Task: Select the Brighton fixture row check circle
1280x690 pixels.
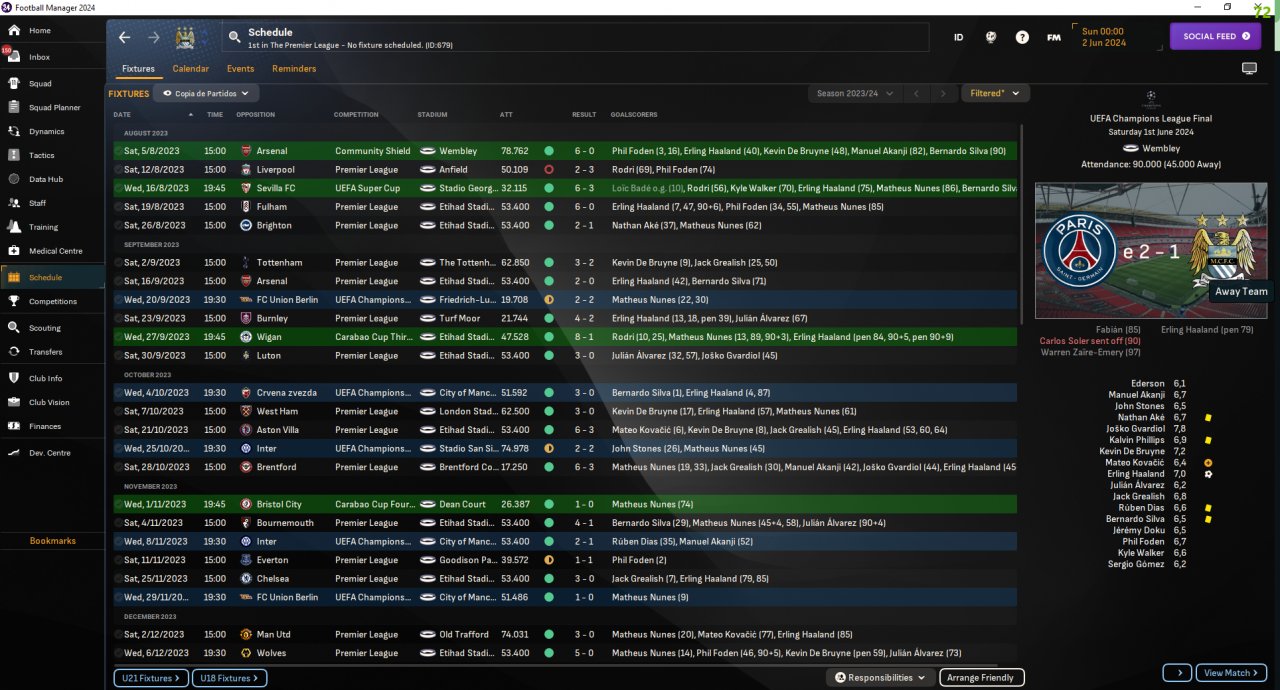Action: (x=118, y=225)
